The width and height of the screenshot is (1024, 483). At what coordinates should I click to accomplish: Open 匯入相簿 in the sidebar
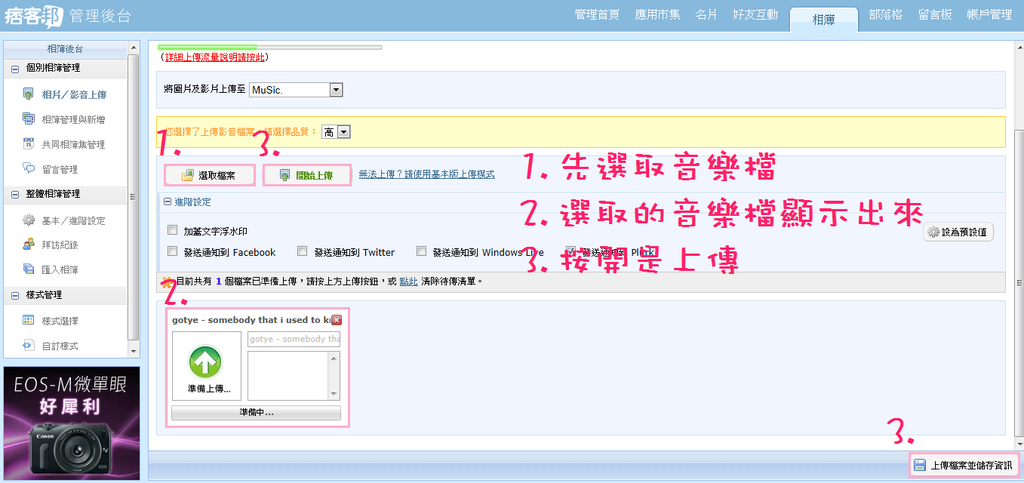pos(59,269)
